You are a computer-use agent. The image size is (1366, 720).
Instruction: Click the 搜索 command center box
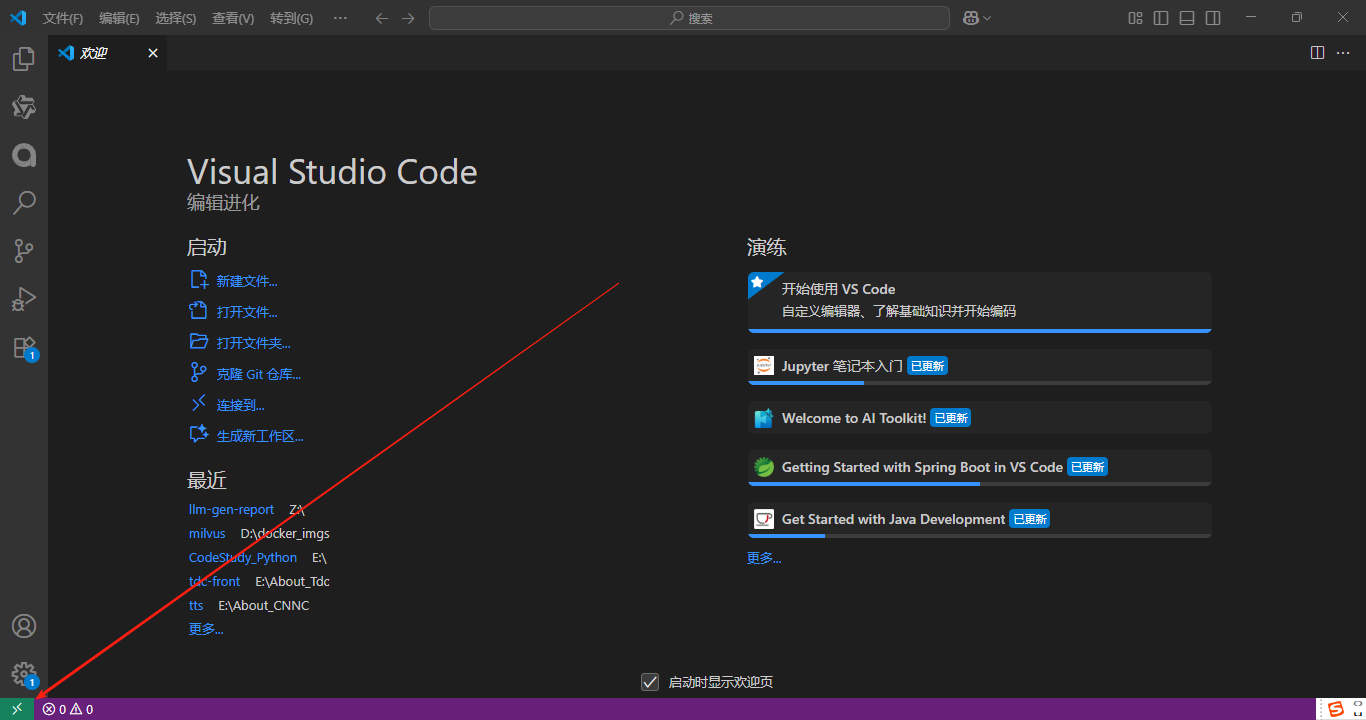(x=689, y=18)
